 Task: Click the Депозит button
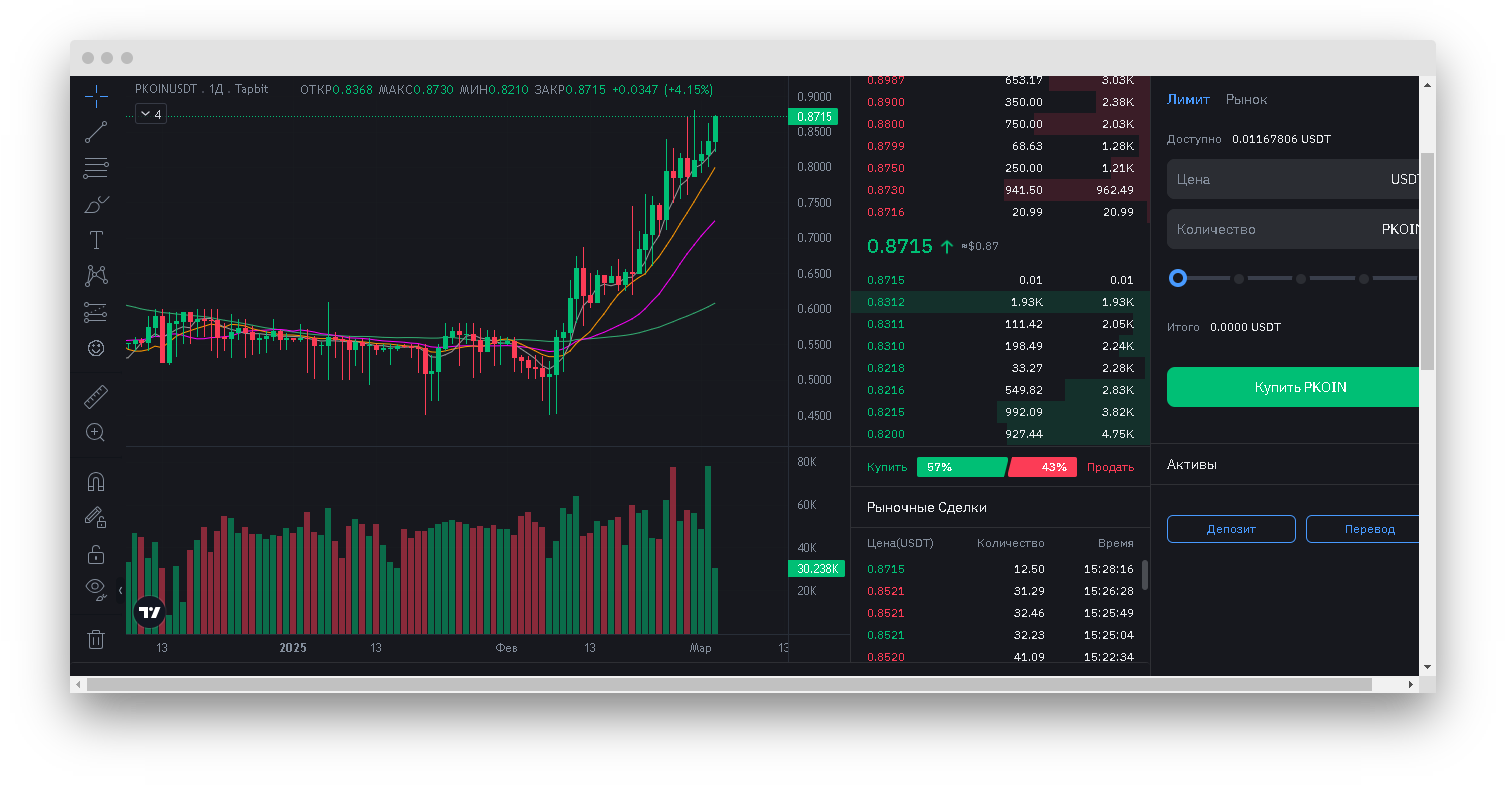click(1231, 529)
